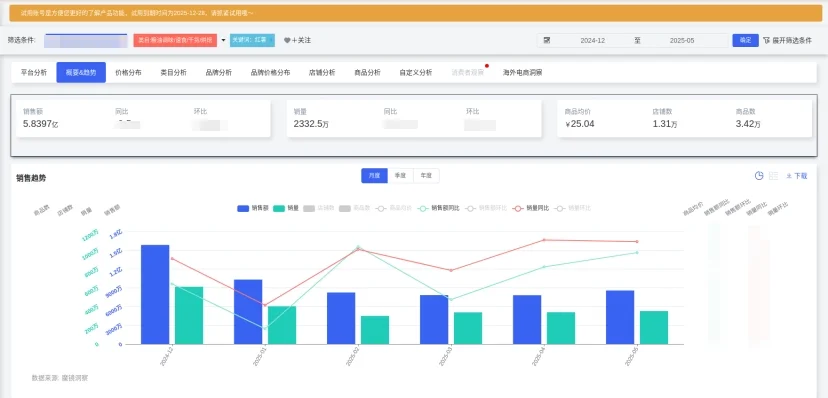This screenshot has width=828, height=398.
Task: Click the blue 确定 confirm button
Action: [745, 40]
